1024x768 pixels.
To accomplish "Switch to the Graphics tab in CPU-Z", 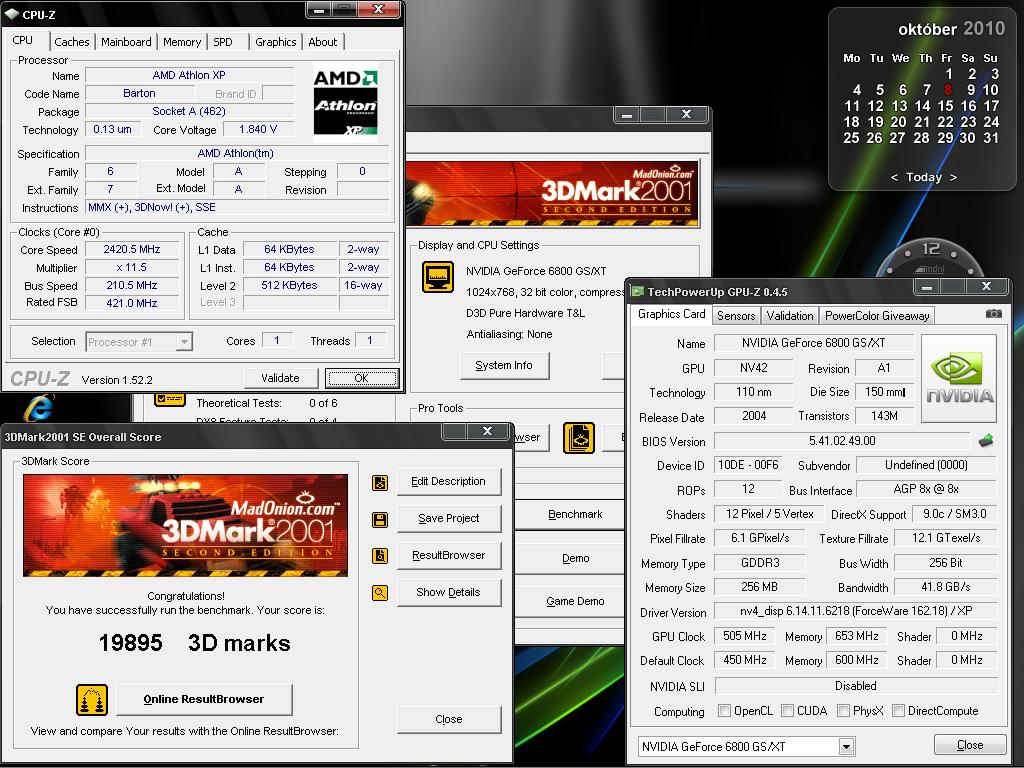I will coord(276,42).
